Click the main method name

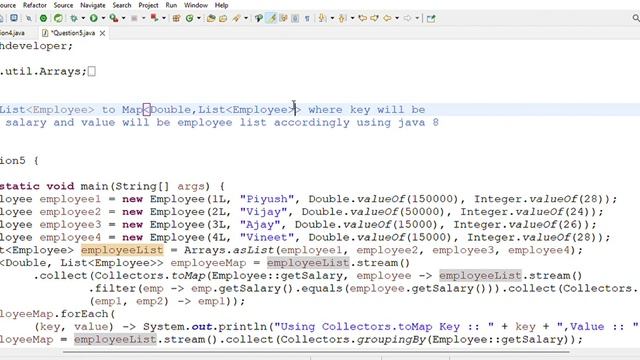[x=94, y=186]
